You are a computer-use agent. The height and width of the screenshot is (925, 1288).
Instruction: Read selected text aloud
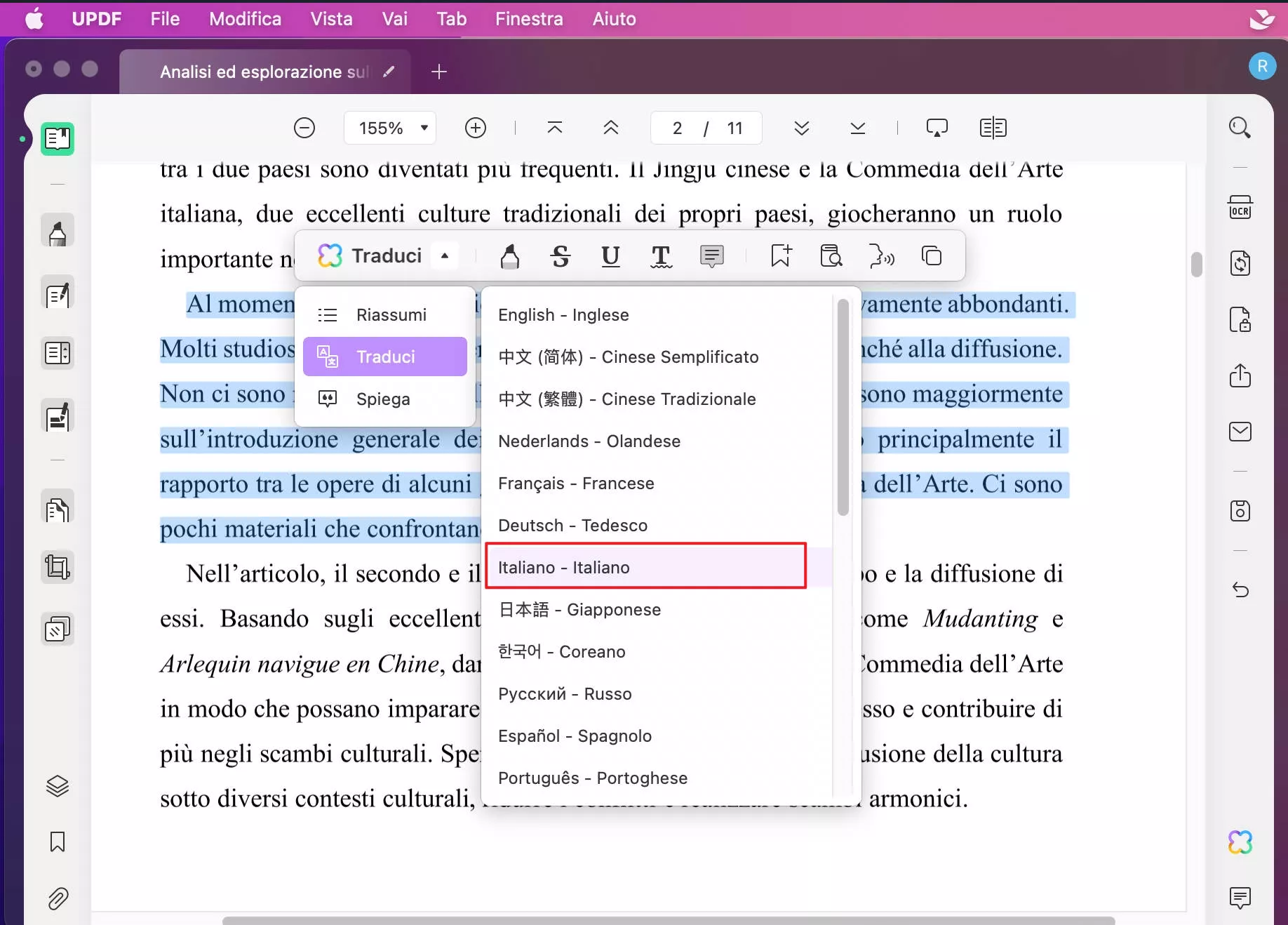coord(881,256)
